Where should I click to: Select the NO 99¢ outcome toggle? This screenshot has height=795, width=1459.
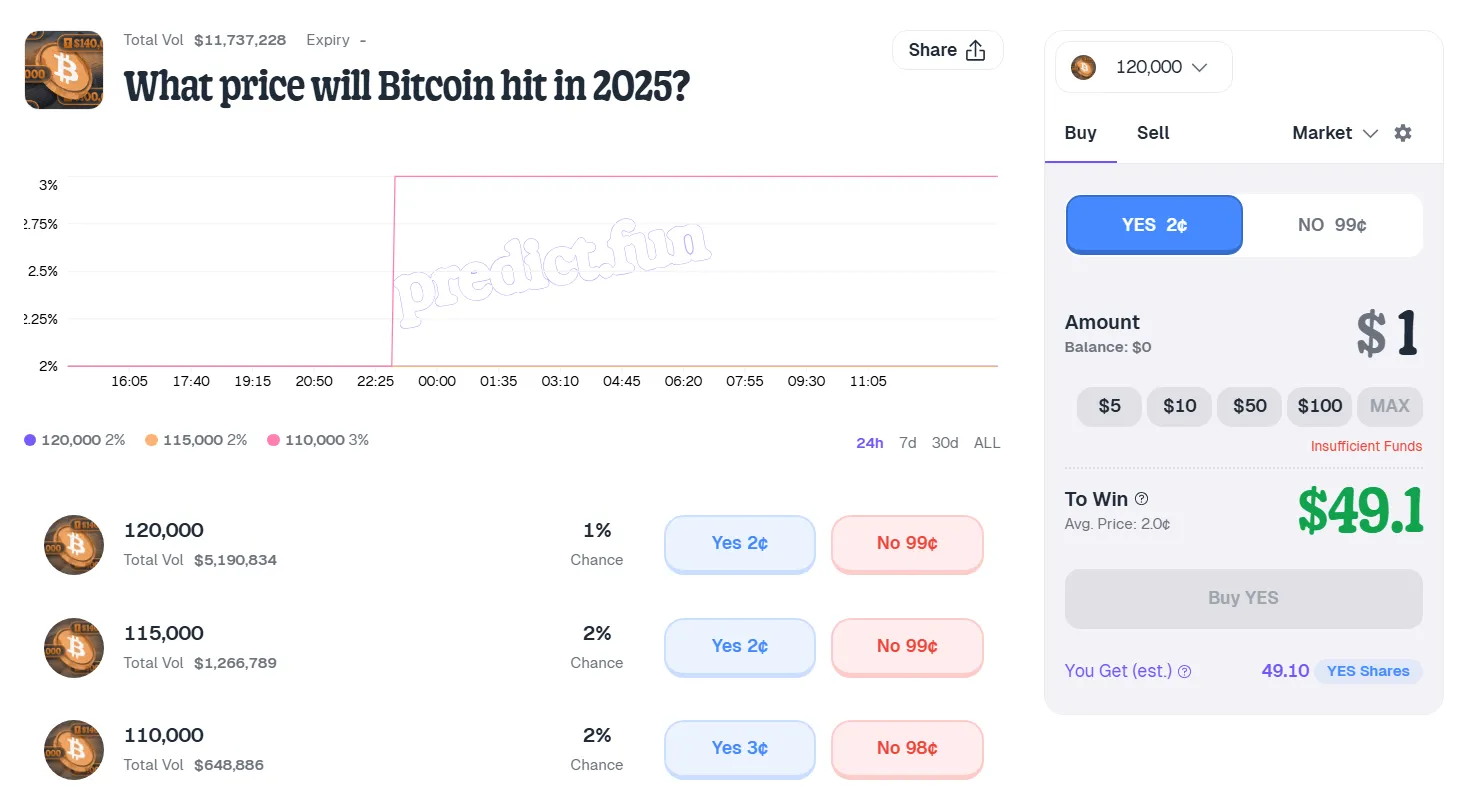1332,225
